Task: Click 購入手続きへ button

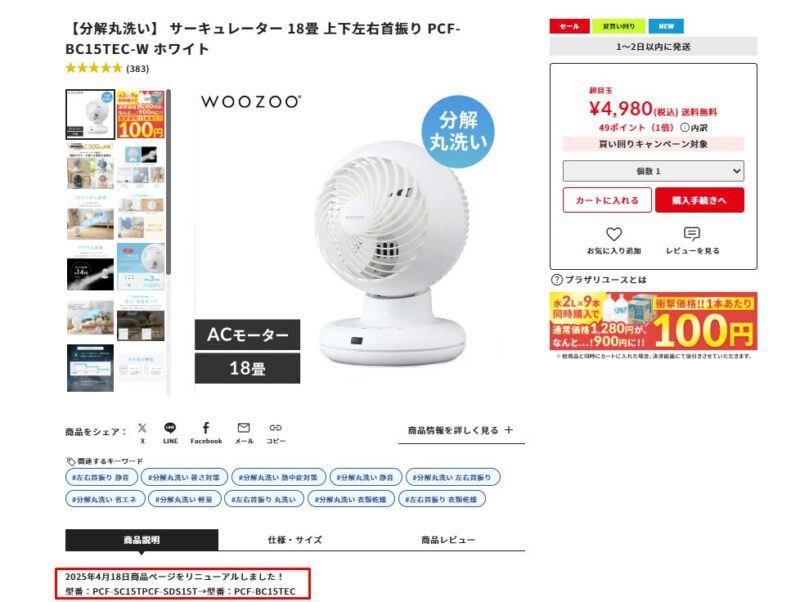Action: point(699,200)
